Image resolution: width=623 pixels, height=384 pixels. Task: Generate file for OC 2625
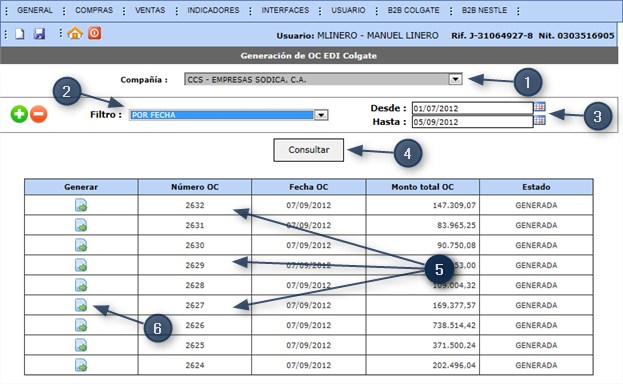coord(81,345)
